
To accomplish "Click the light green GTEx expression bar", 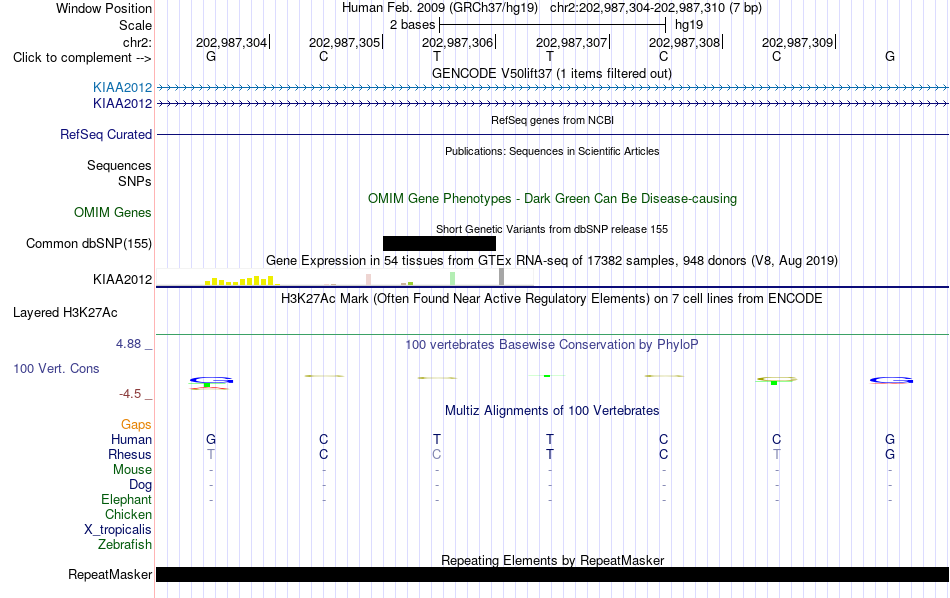I will tap(453, 279).
